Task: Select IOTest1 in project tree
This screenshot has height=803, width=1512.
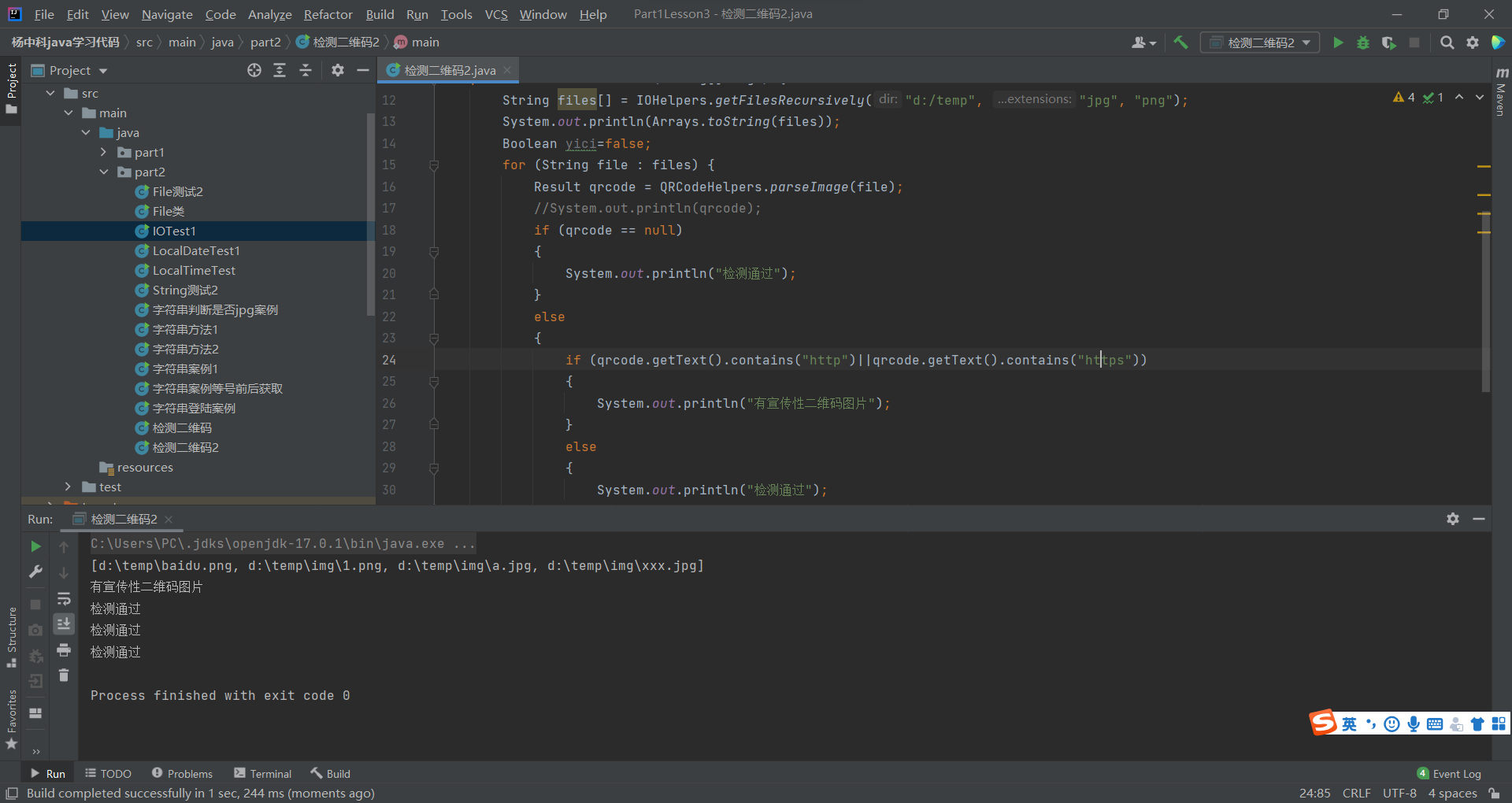Action: coord(173,231)
